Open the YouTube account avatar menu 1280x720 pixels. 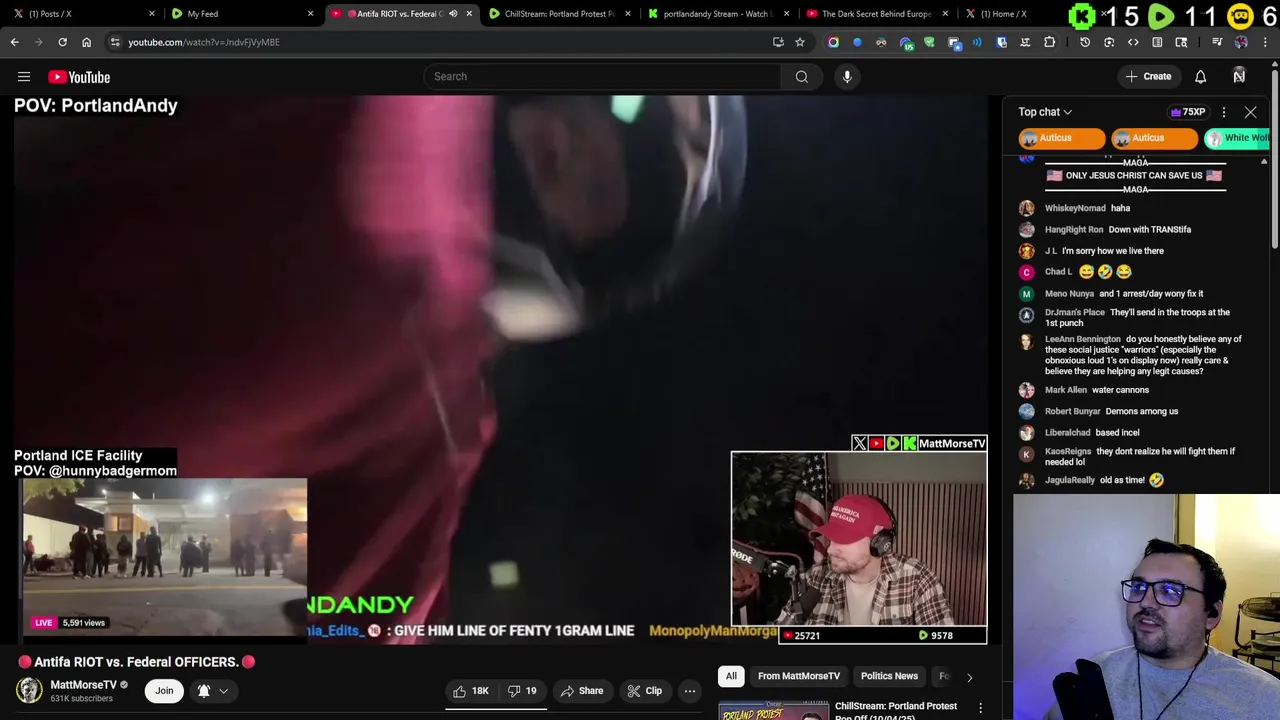pos(1239,77)
